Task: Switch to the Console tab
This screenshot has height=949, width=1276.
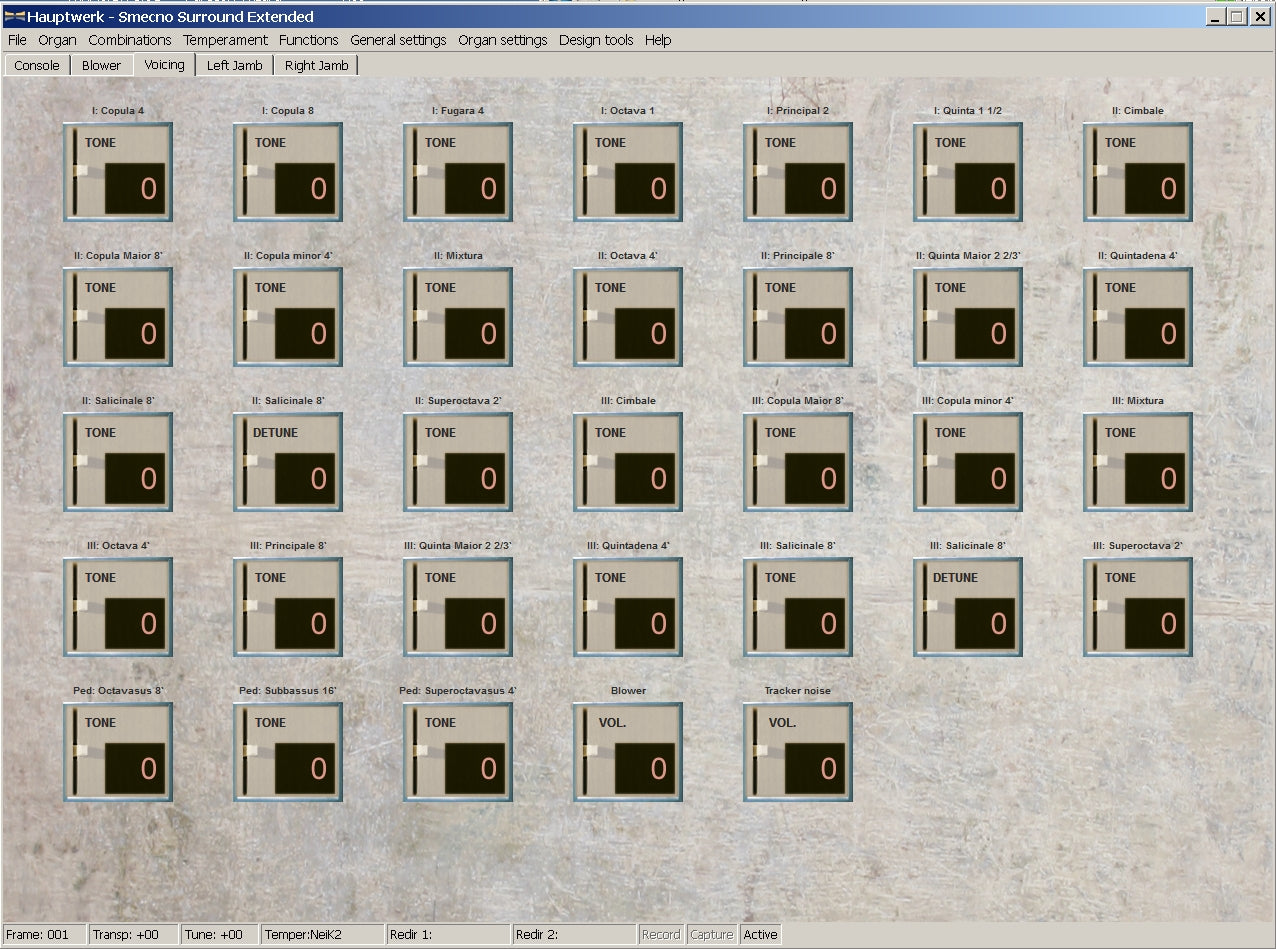Action: [37, 66]
